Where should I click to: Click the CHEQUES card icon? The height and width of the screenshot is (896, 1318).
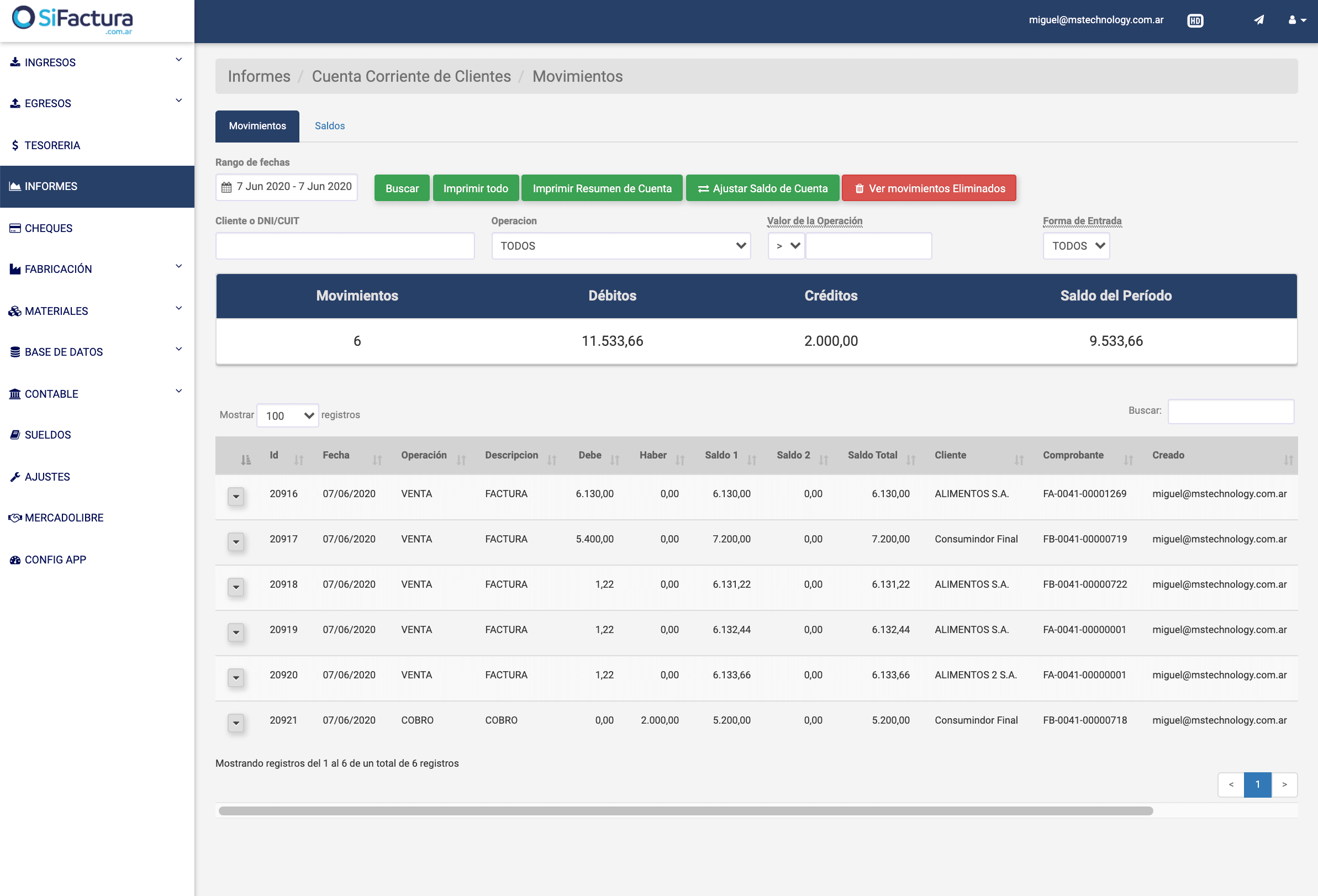[x=15, y=228]
